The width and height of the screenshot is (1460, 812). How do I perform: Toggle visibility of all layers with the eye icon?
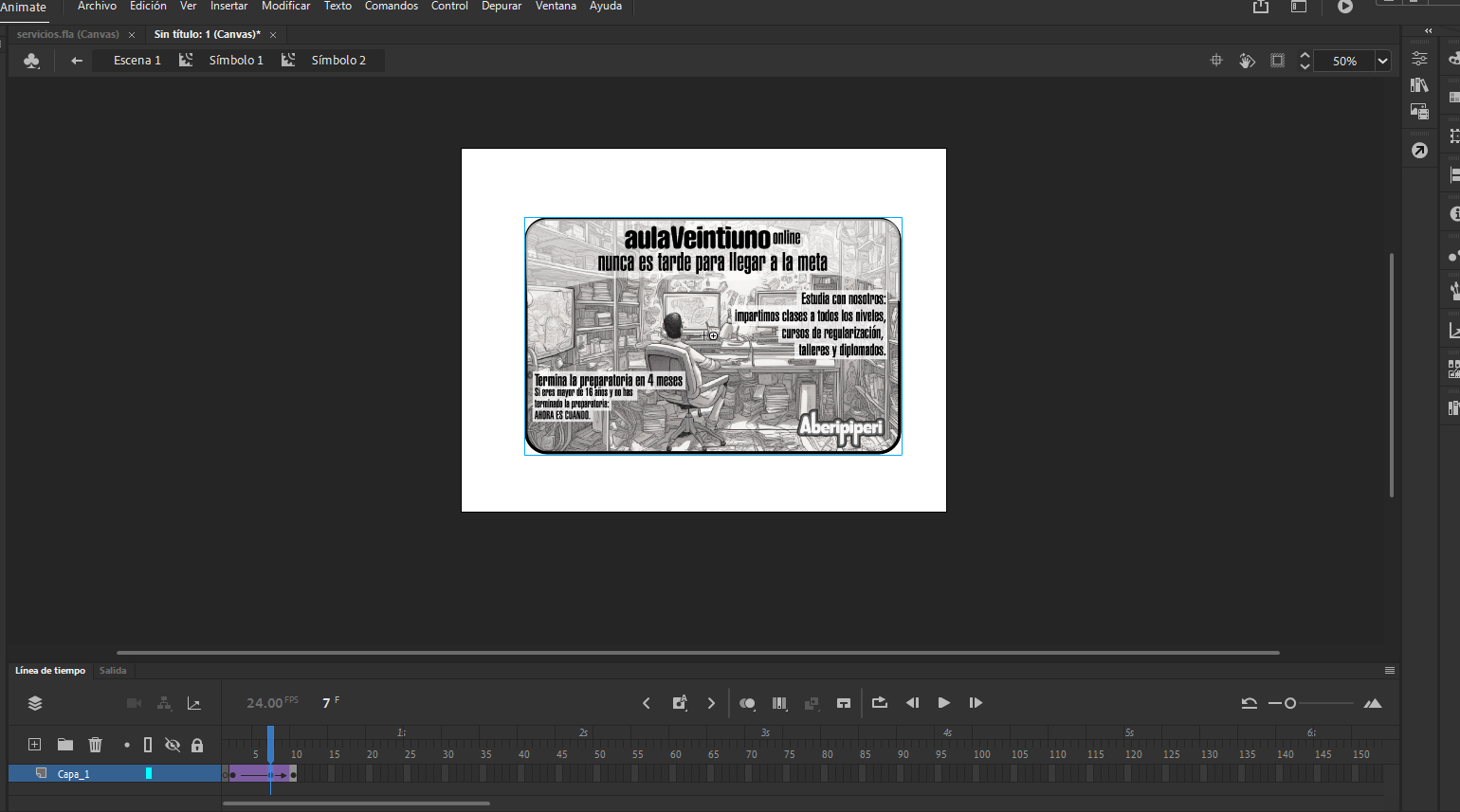pyautogui.click(x=173, y=745)
